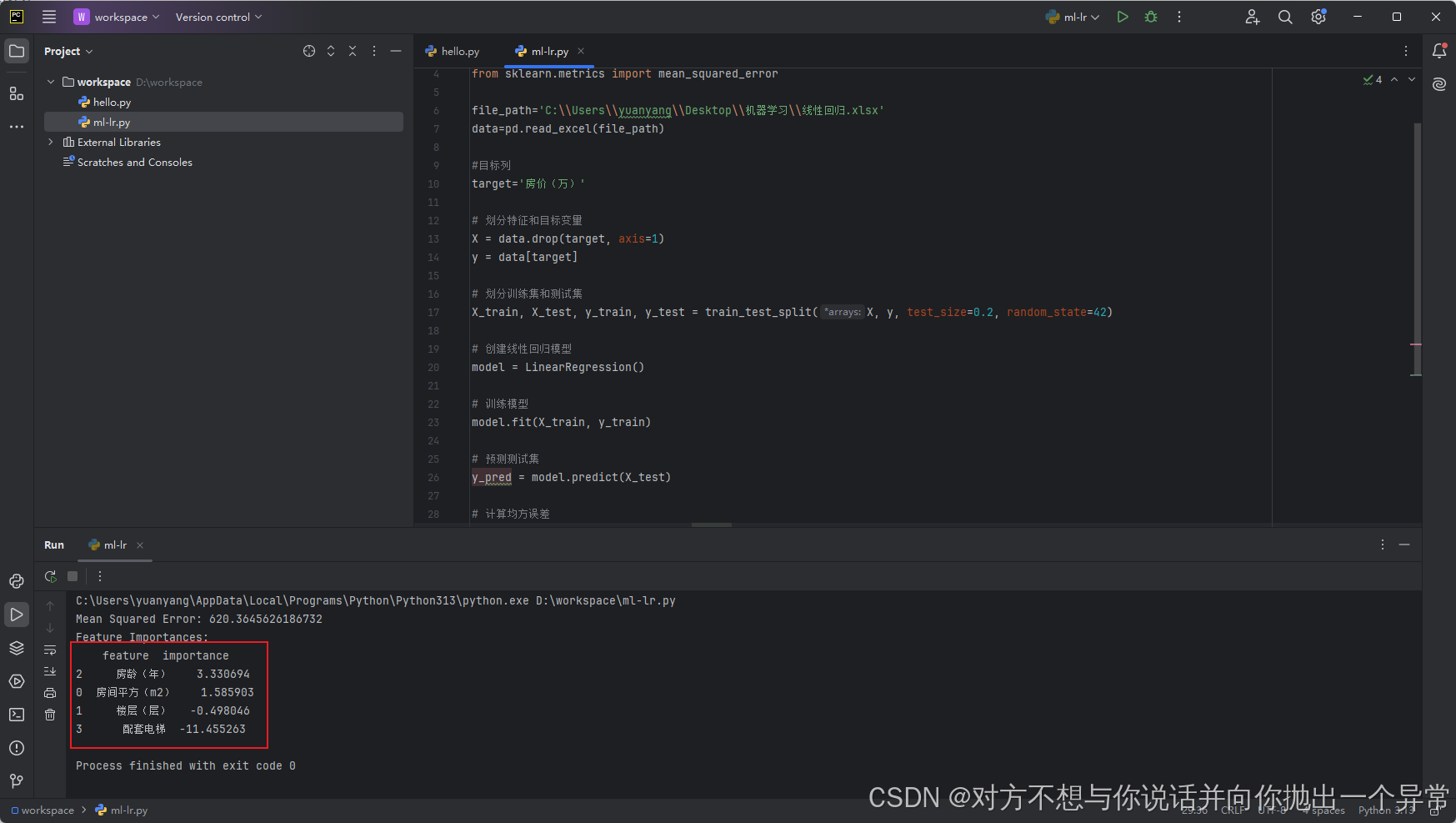Select ml-lr.py in project tree
Image resolution: width=1456 pixels, height=823 pixels.
(x=225, y=122)
